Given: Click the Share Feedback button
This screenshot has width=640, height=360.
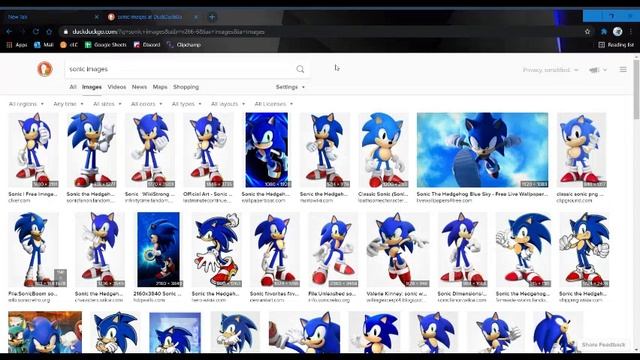Looking at the screenshot, I should (x=603, y=345).
